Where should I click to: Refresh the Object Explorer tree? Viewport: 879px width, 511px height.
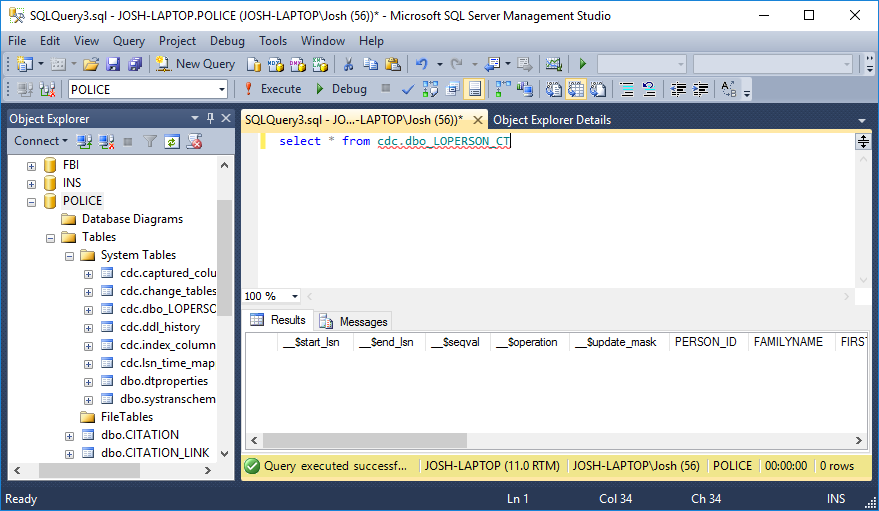172,142
